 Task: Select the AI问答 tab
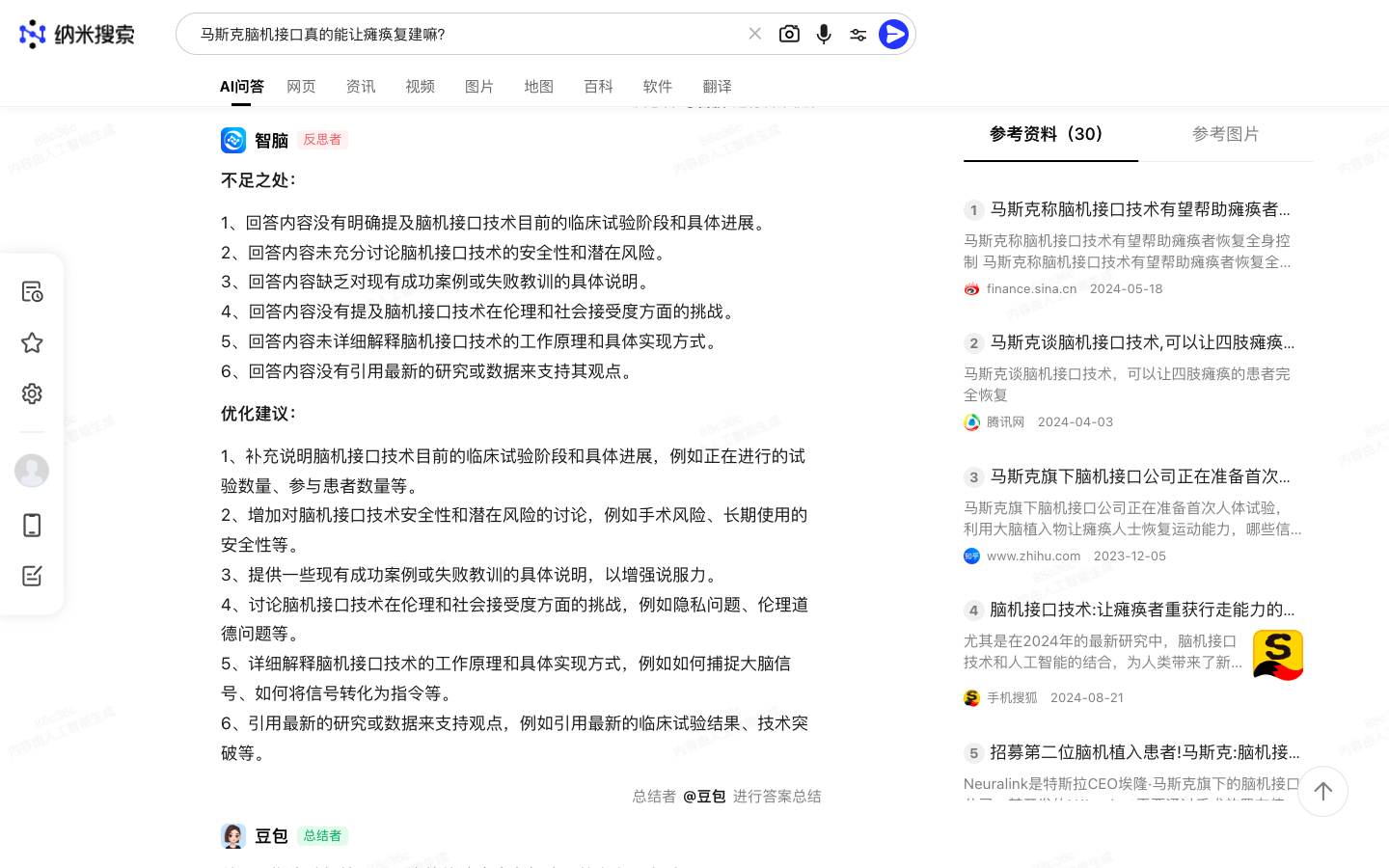[241, 87]
